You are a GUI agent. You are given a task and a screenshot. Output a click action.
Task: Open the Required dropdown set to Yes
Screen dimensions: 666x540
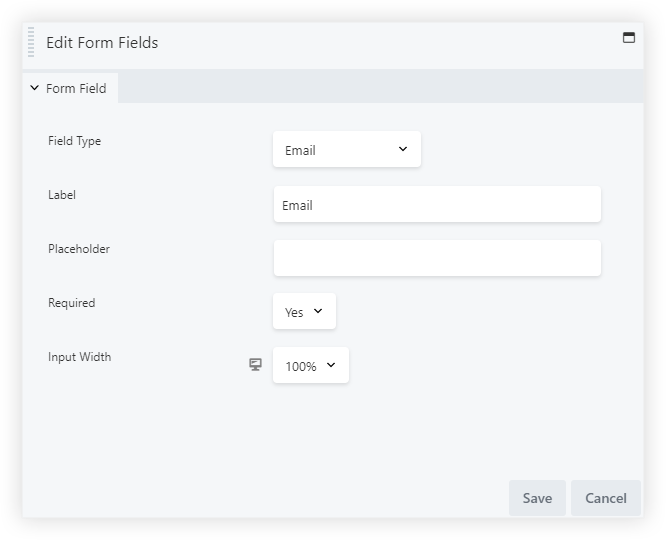[x=304, y=312]
